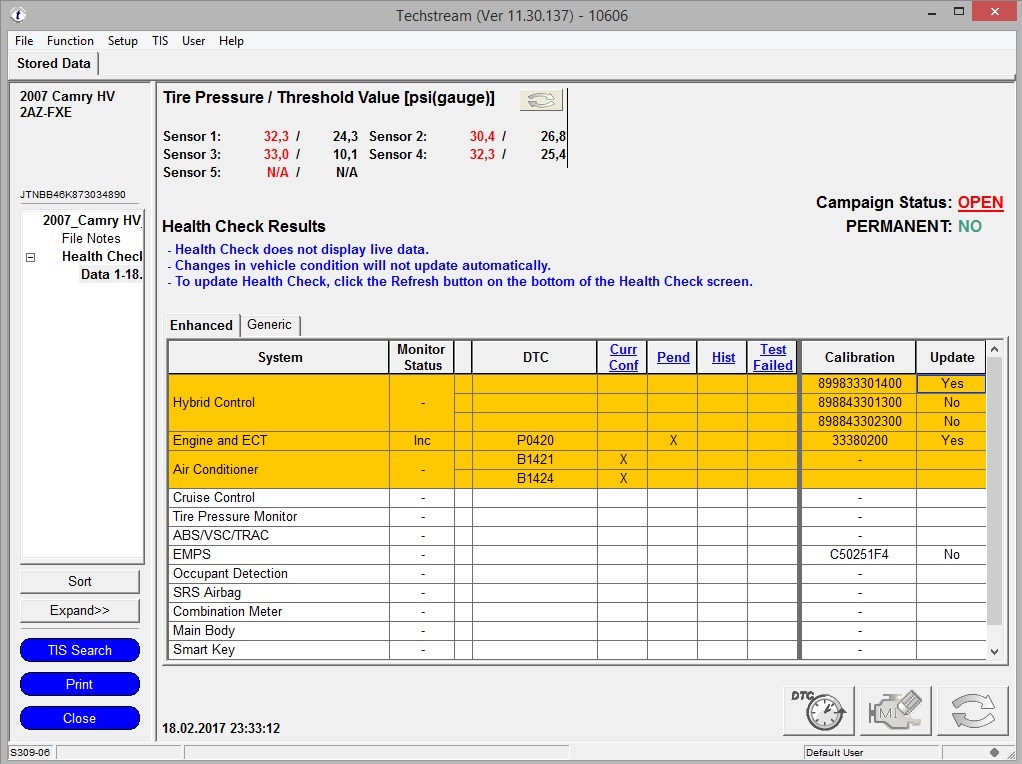Click the Test Failed column header link

(772, 357)
